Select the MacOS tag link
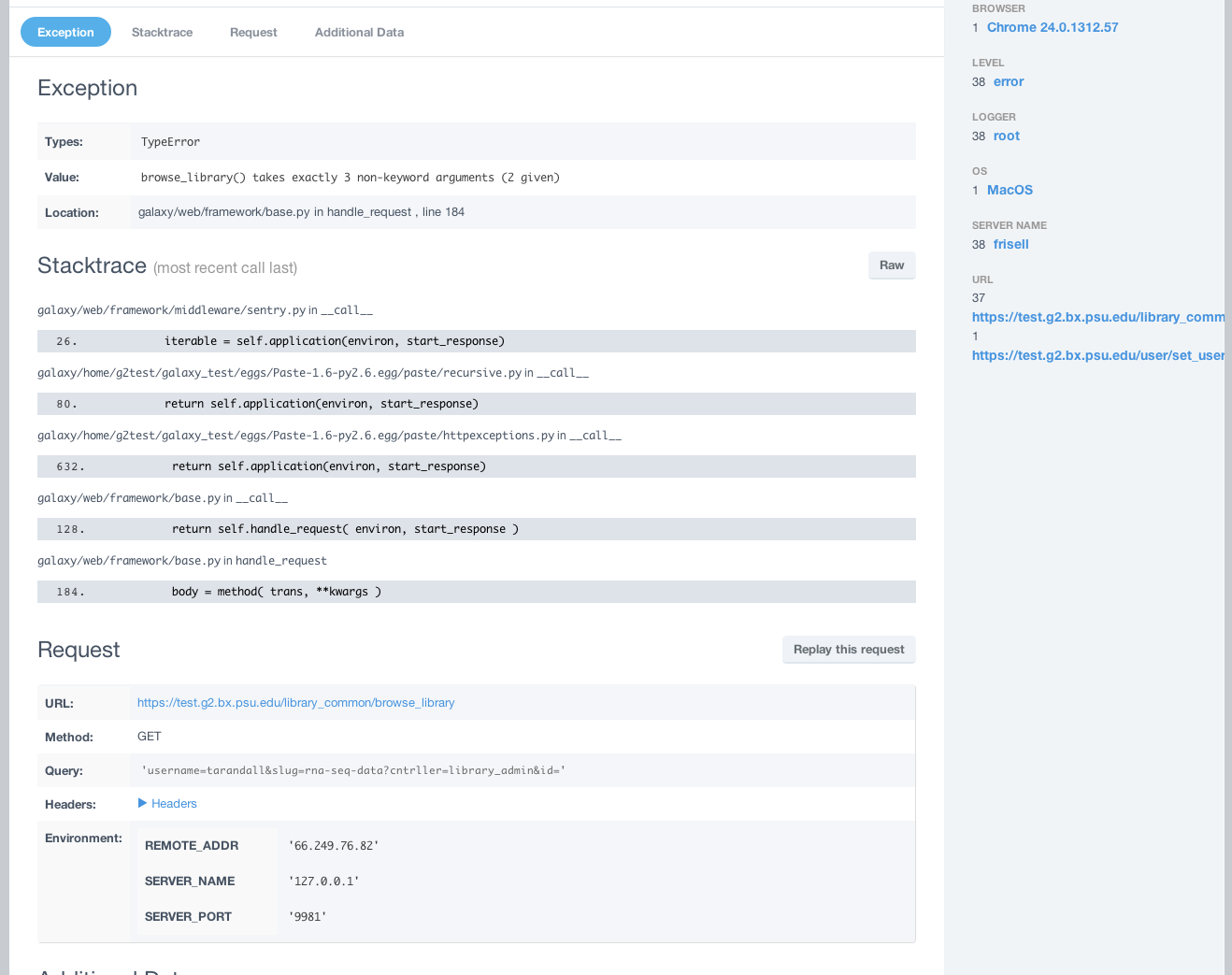1232x975 pixels. point(1010,190)
